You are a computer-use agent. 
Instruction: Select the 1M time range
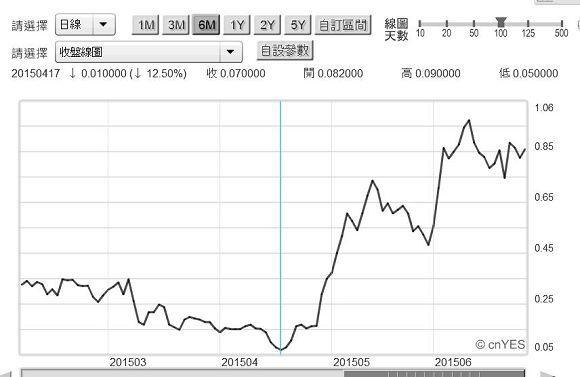pos(145,25)
